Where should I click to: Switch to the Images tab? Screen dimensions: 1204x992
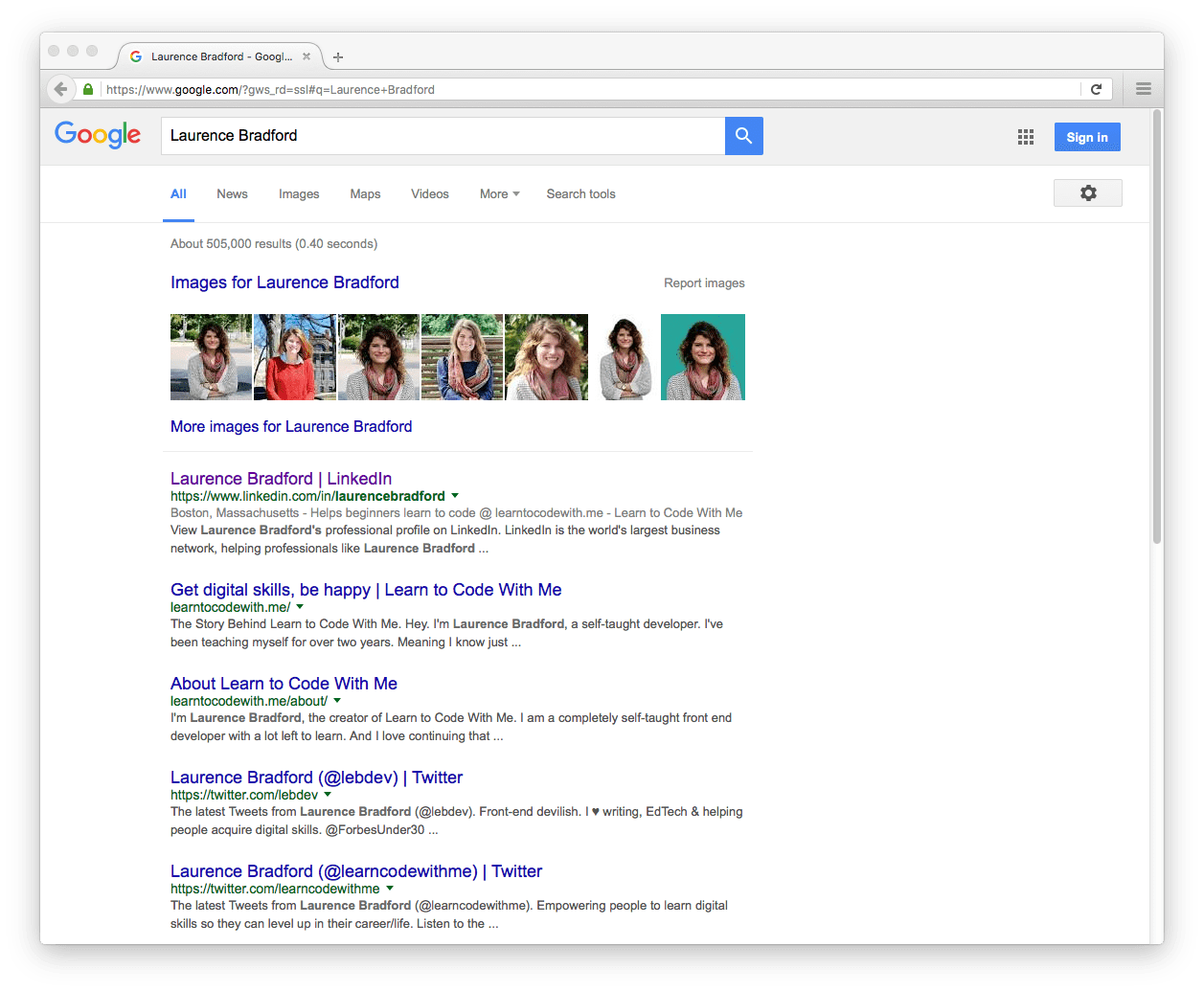(x=299, y=193)
